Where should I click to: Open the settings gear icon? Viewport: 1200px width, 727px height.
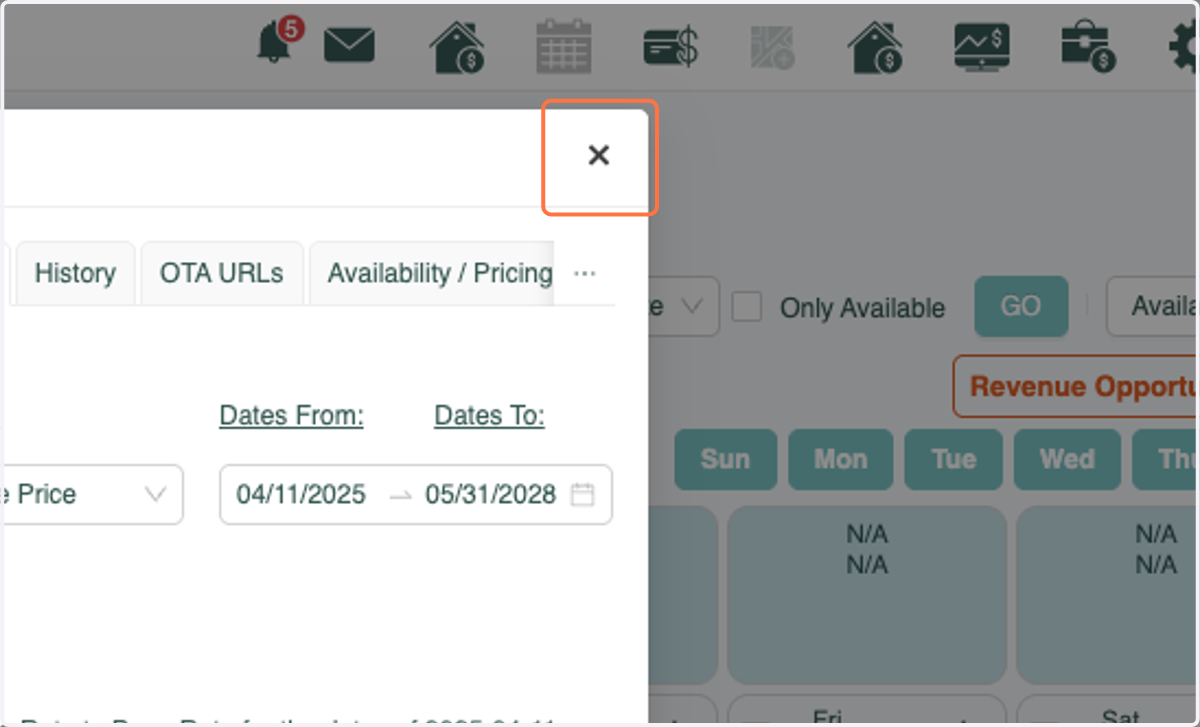(1184, 47)
